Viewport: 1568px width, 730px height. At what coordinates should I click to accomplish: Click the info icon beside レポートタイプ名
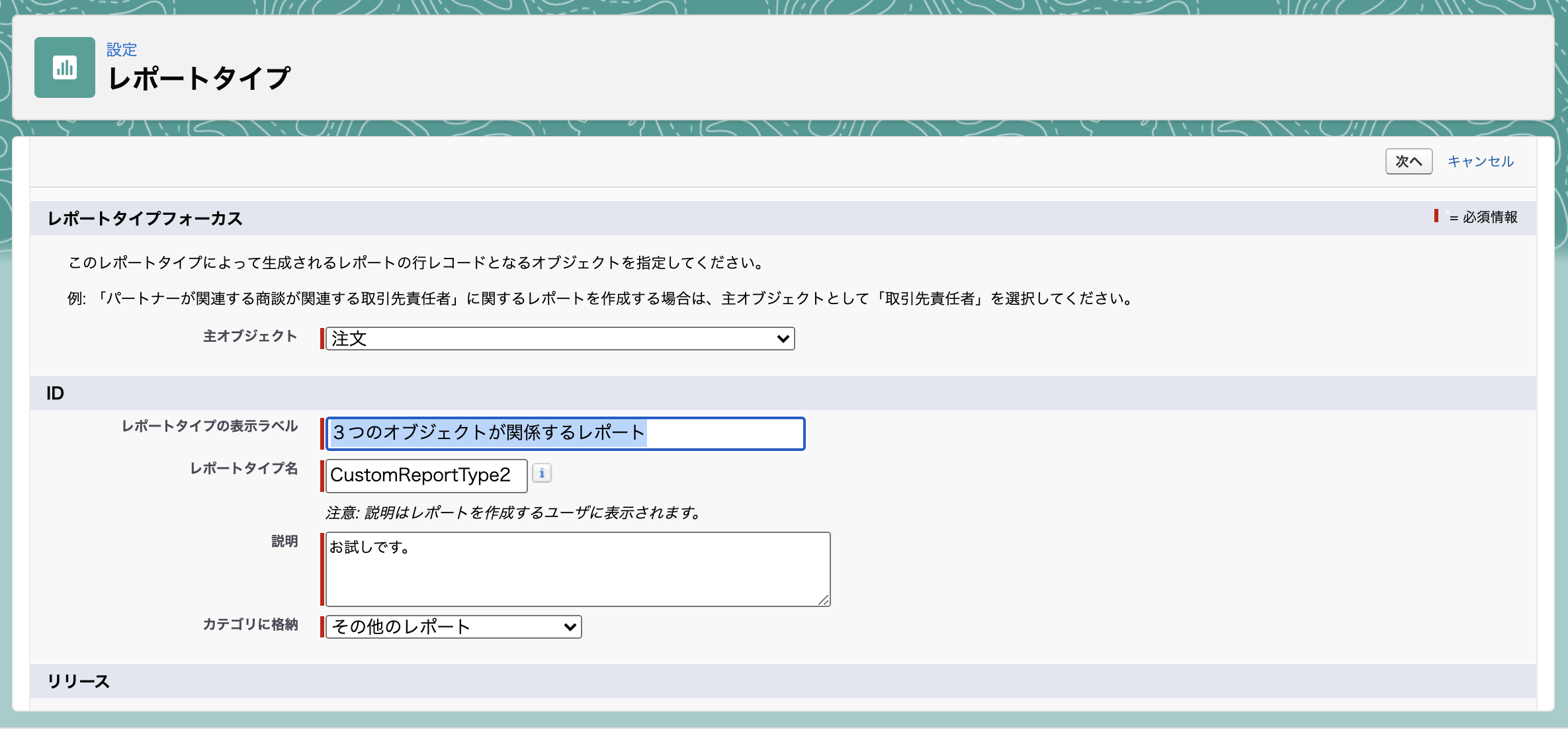[x=543, y=473]
